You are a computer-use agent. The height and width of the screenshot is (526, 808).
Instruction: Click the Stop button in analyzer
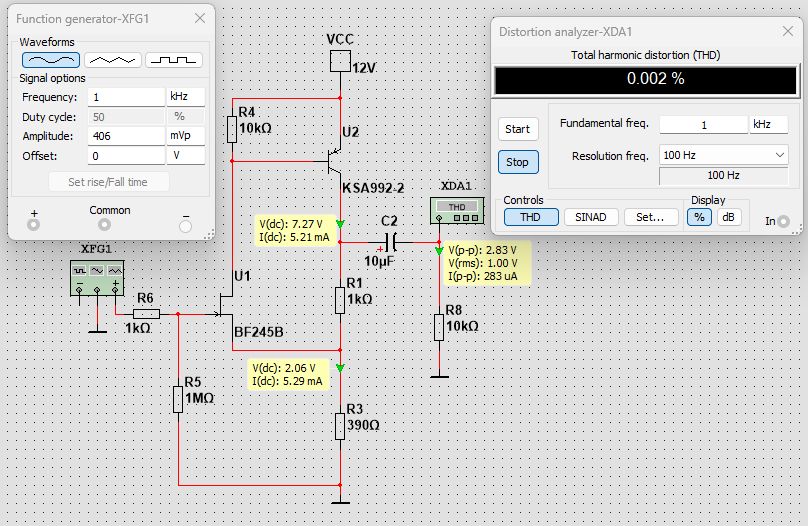click(x=518, y=162)
